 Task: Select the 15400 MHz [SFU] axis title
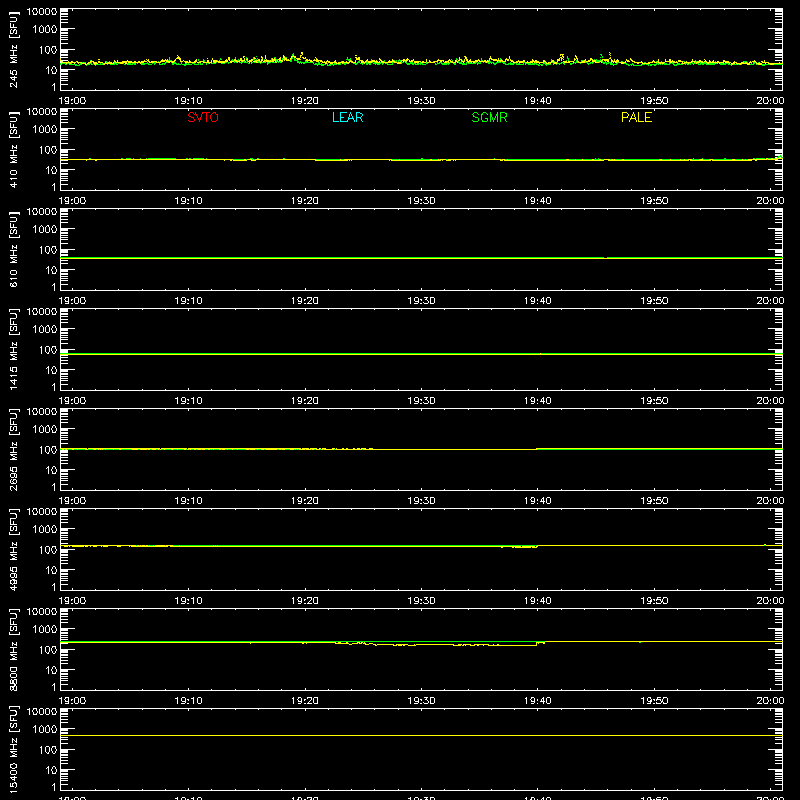coord(13,750)
